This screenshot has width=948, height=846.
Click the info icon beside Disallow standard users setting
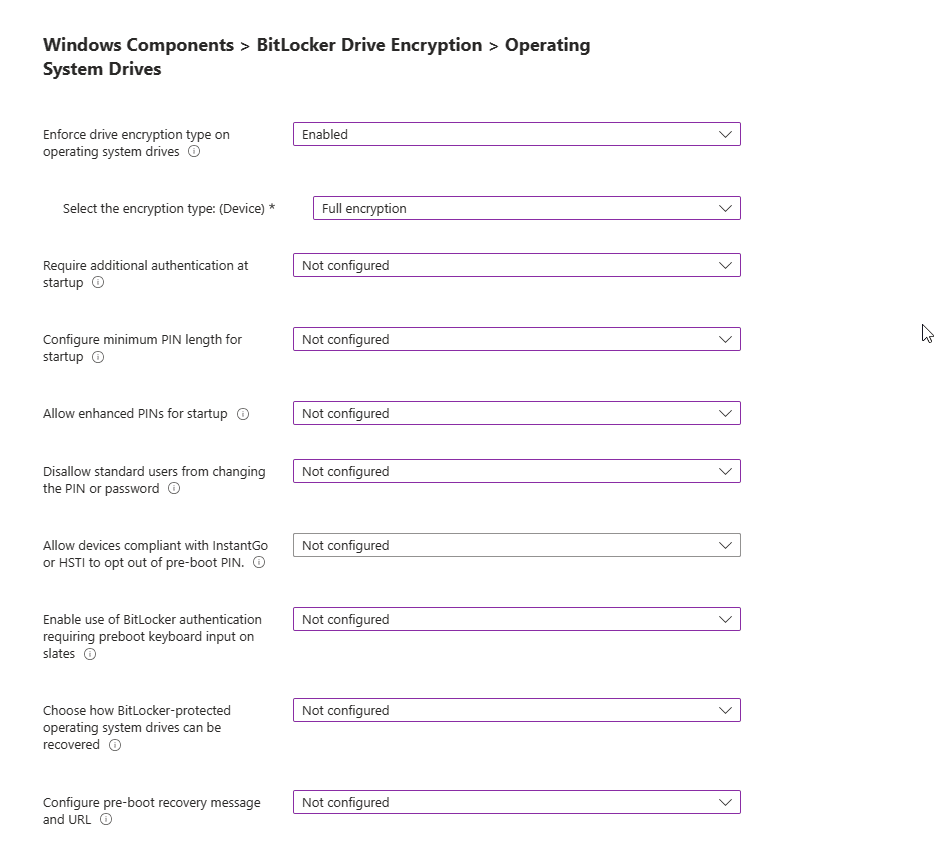click(174, 489)
